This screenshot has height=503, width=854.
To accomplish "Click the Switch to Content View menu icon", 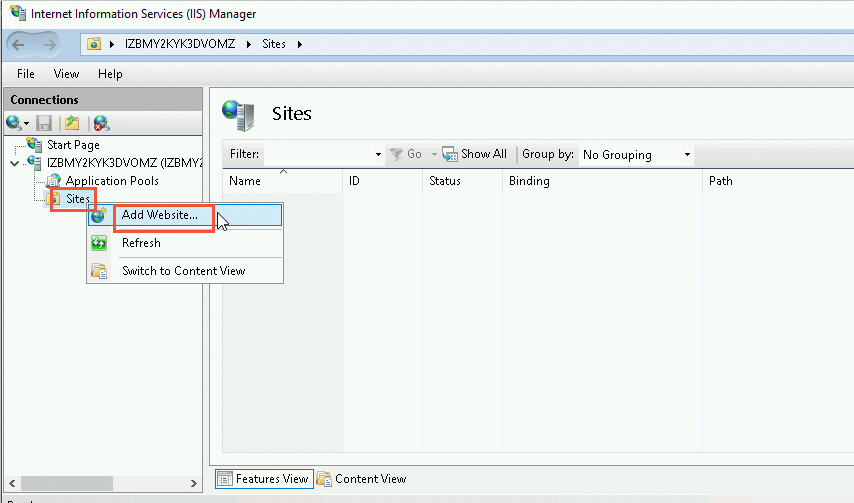I will click(99, 271).
